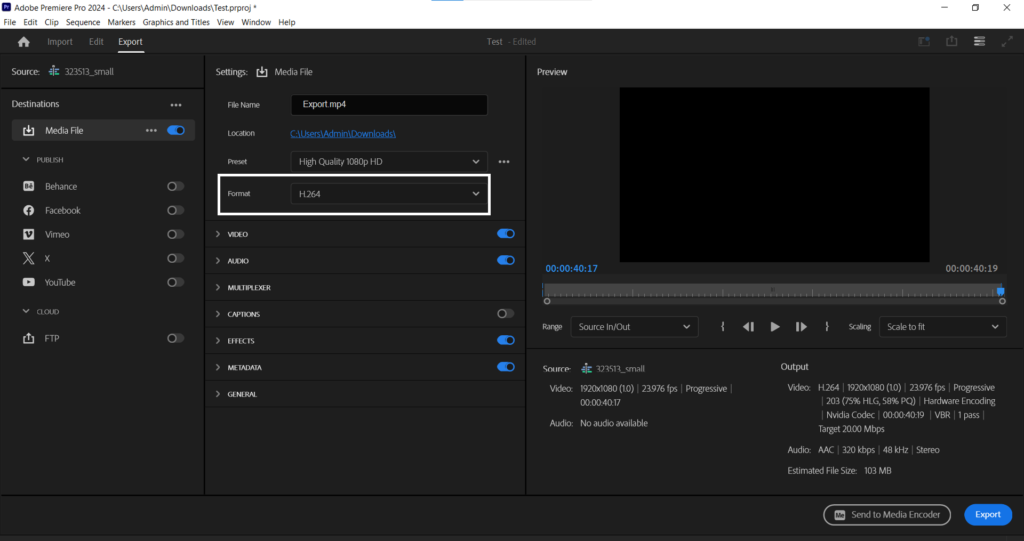Click the blue Export button
The image size is (1024, 541).
click(x=987, y=515)
